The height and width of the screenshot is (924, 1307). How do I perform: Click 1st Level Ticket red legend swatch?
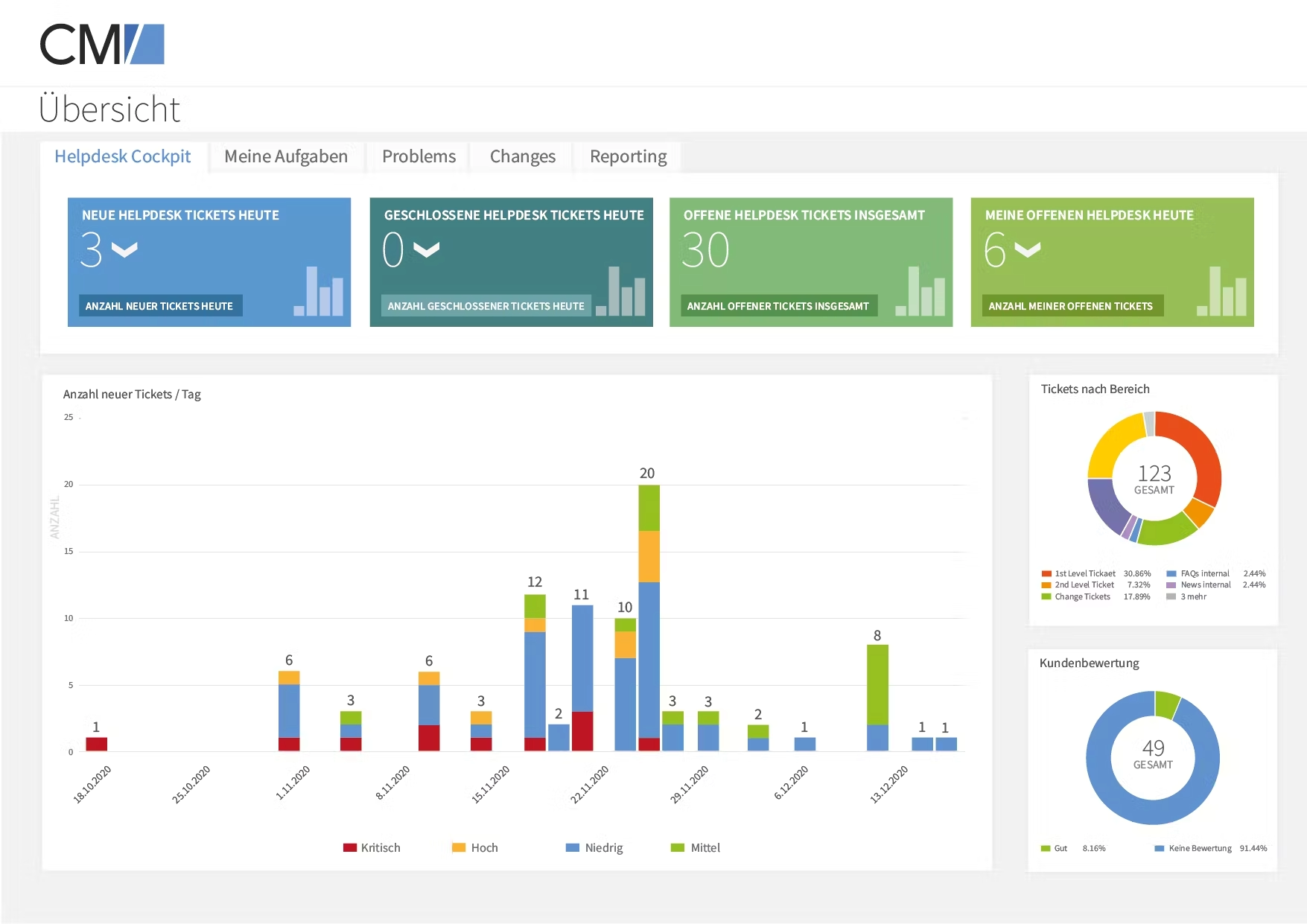point(1046,574)
